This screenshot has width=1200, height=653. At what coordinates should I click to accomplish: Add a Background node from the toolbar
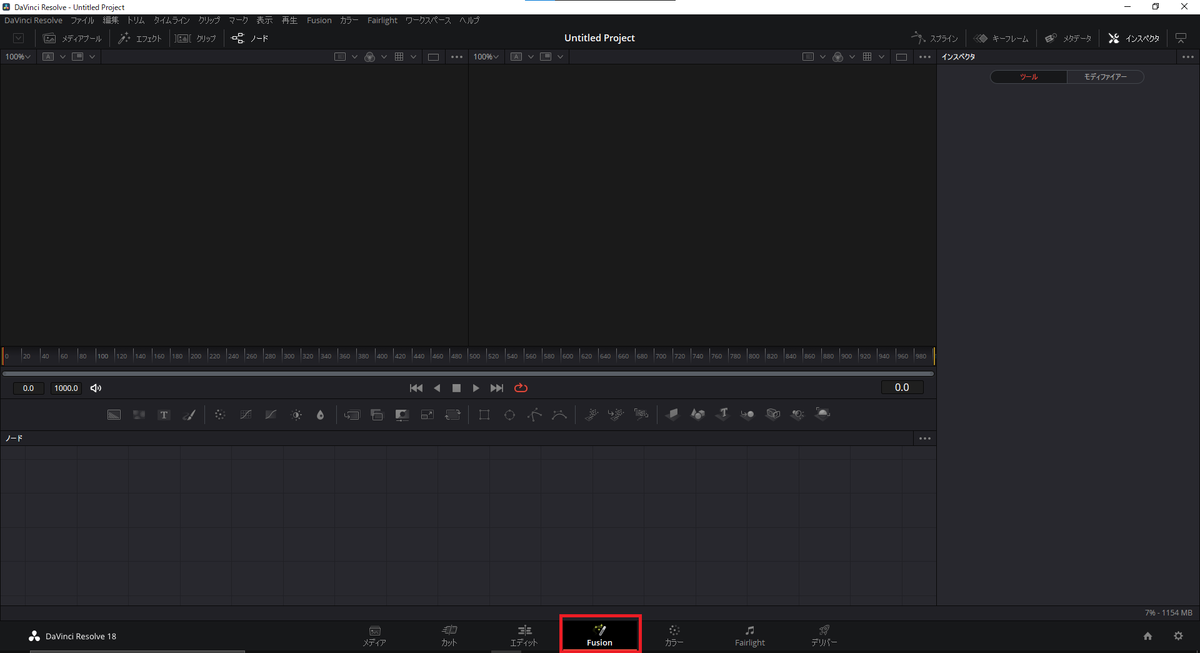(114, 414)
